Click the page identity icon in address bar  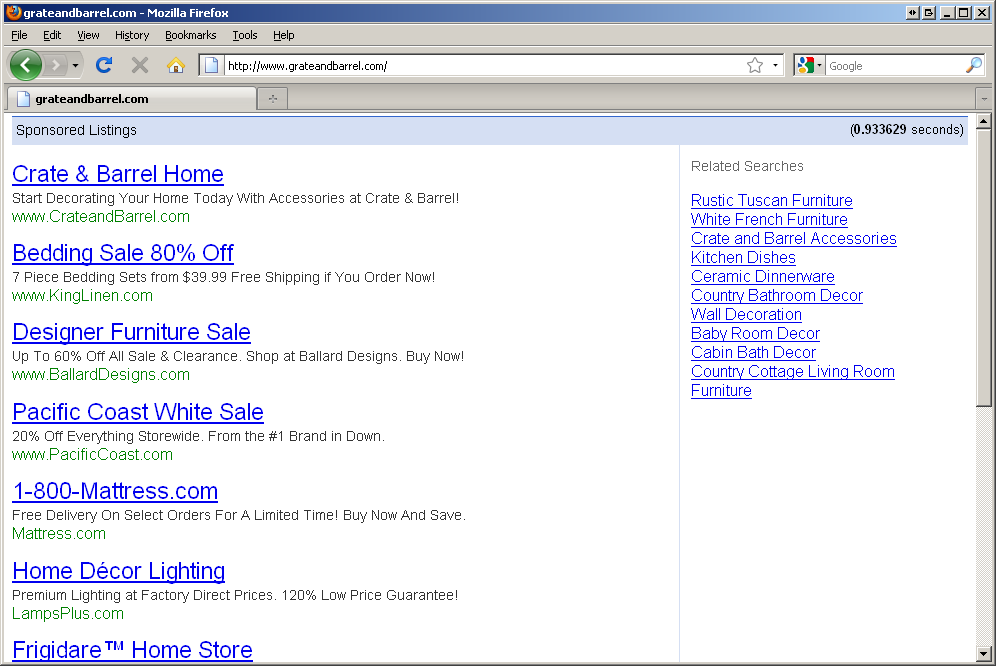(x=212, y=65)
